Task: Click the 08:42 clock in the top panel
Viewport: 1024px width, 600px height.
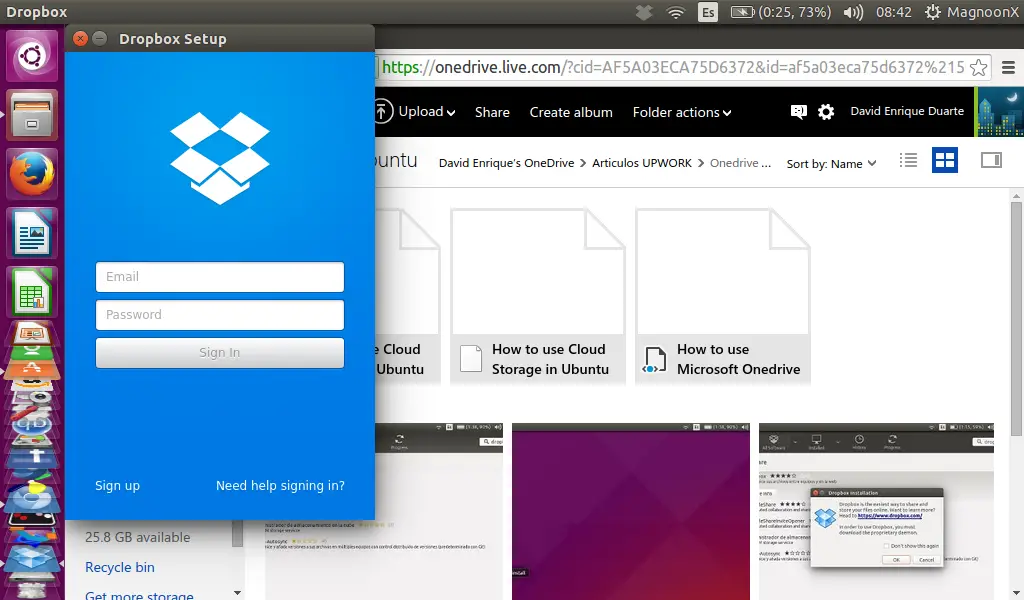Action: (893, 12)
